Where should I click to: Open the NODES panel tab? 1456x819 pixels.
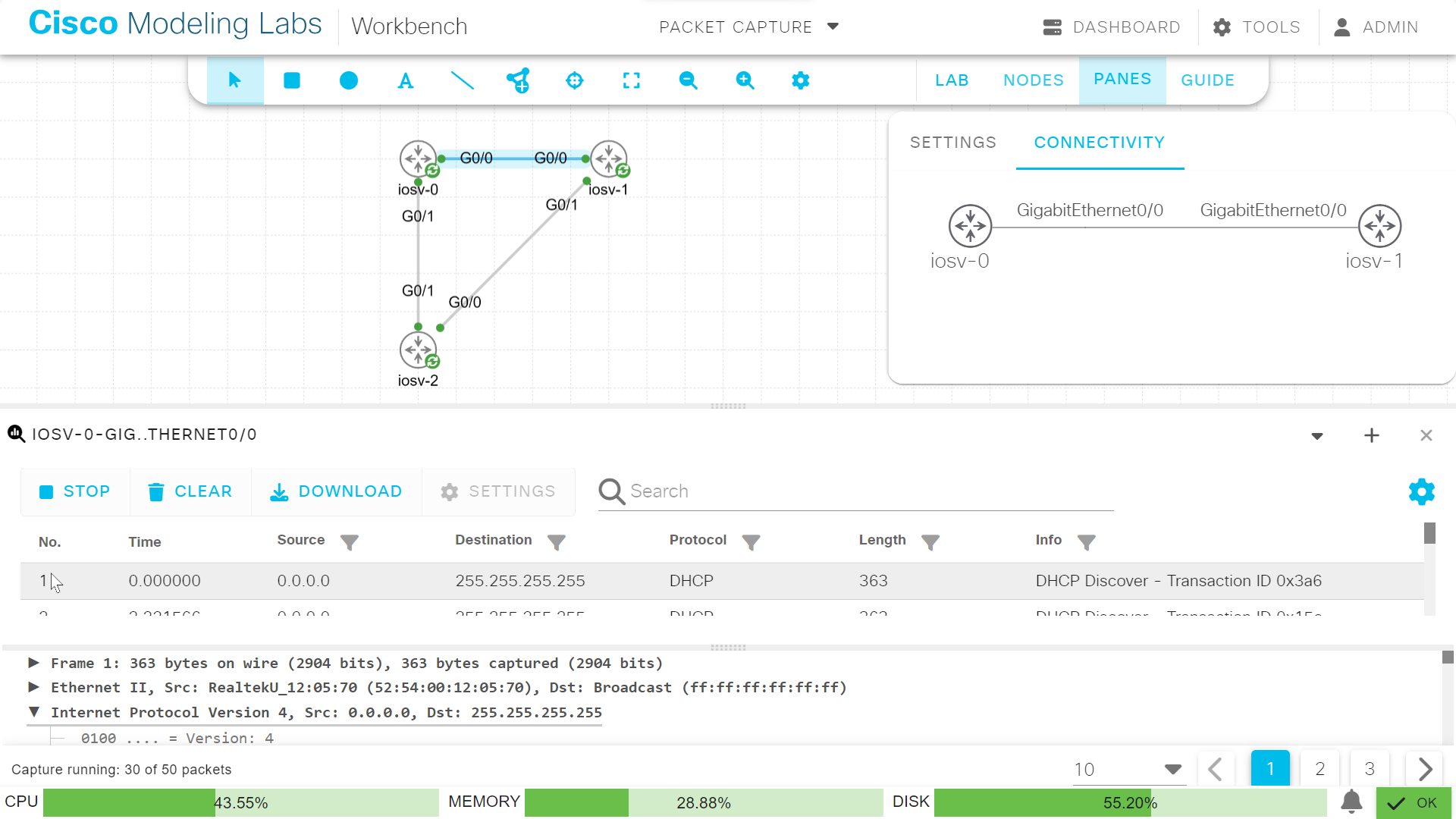pos(1034,80)
